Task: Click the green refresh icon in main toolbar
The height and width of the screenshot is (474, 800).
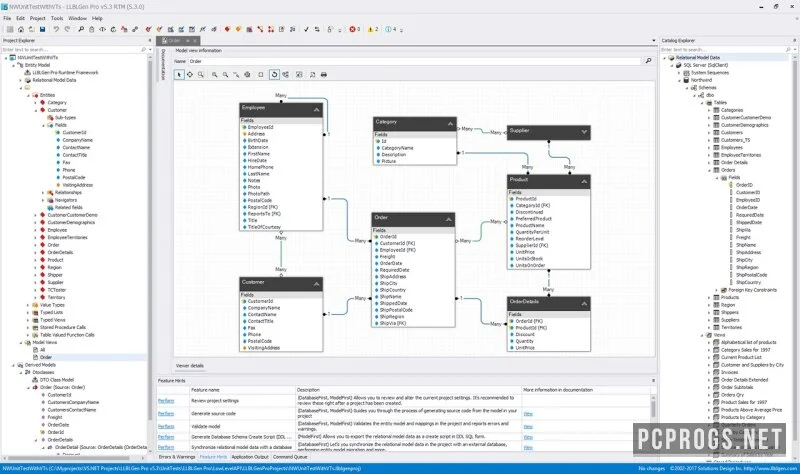Action: click(113, 29)
